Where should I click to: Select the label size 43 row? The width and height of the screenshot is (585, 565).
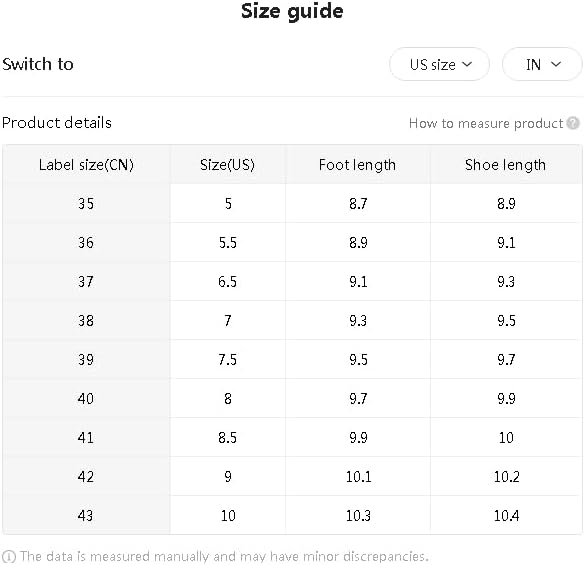[292, 515]
